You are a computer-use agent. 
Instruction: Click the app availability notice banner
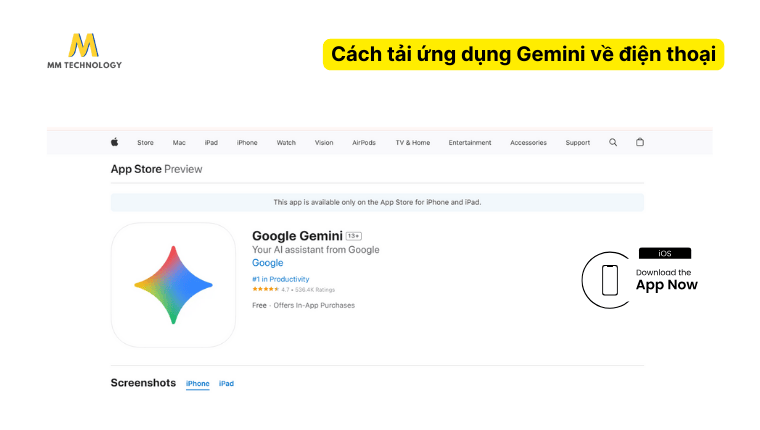click(x=377, y=202)
